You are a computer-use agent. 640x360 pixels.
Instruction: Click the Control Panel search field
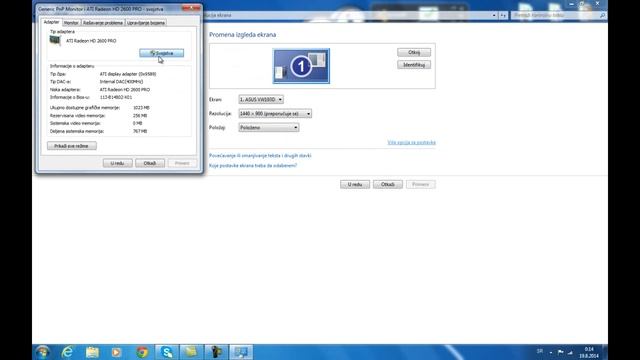555,15
